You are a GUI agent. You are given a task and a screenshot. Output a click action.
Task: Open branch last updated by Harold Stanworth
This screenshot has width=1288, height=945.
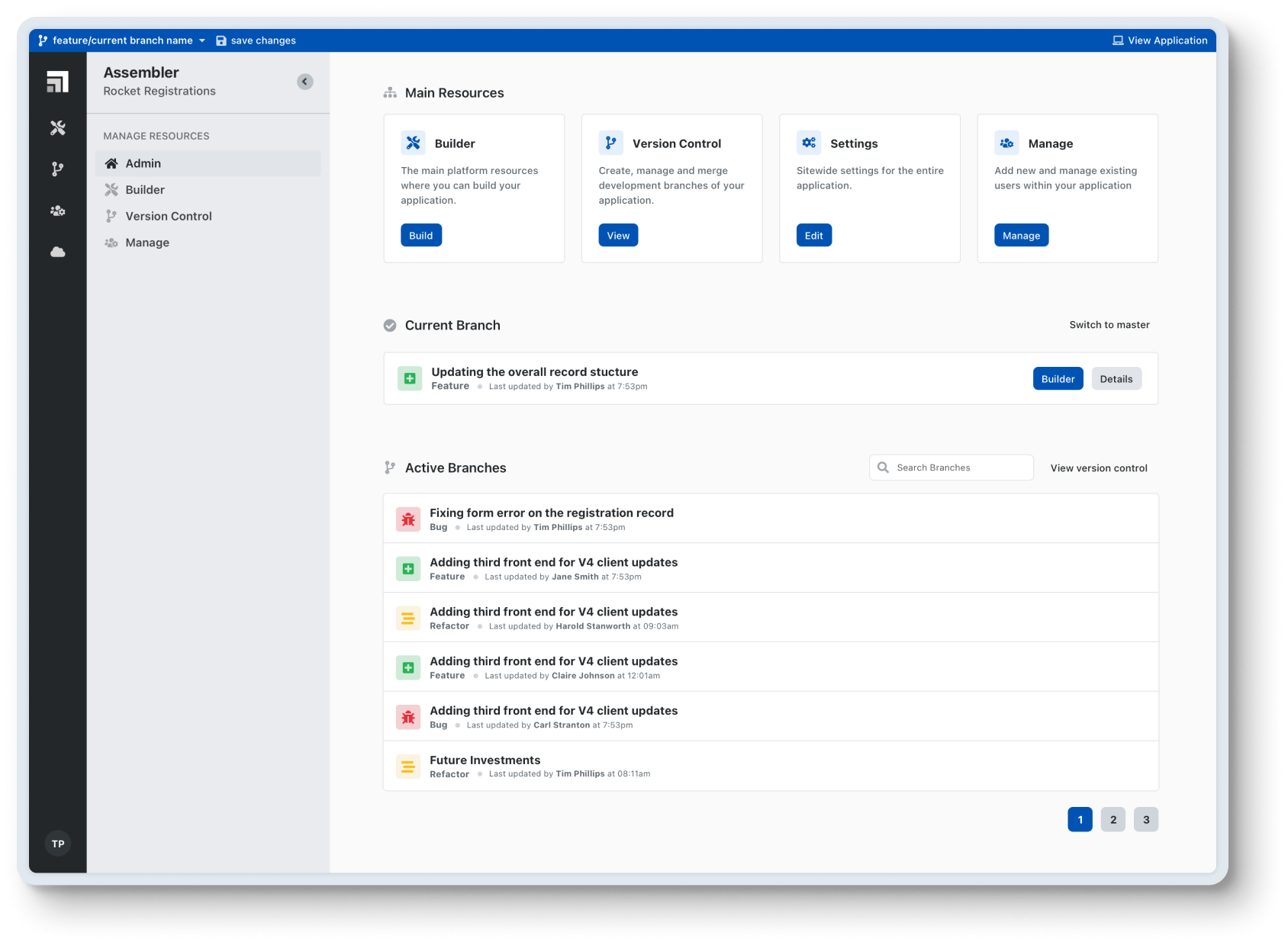click(x=771, y=618)
